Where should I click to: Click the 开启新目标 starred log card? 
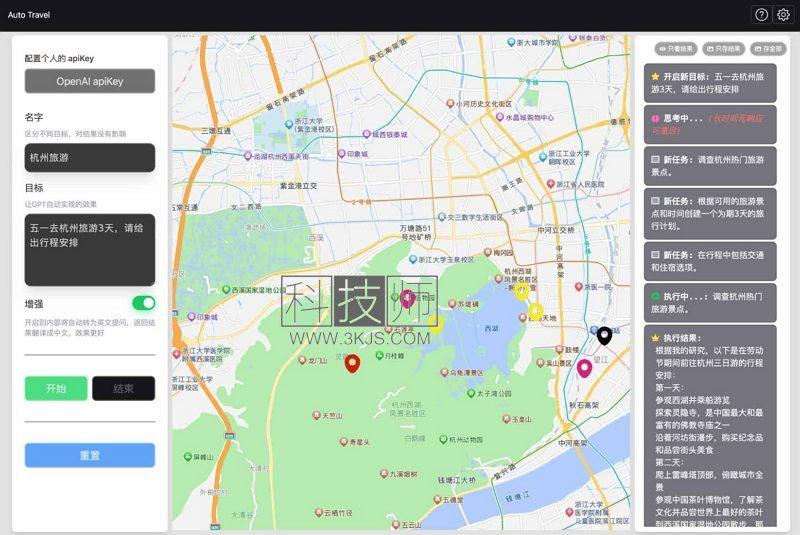(x=710, y=83)
